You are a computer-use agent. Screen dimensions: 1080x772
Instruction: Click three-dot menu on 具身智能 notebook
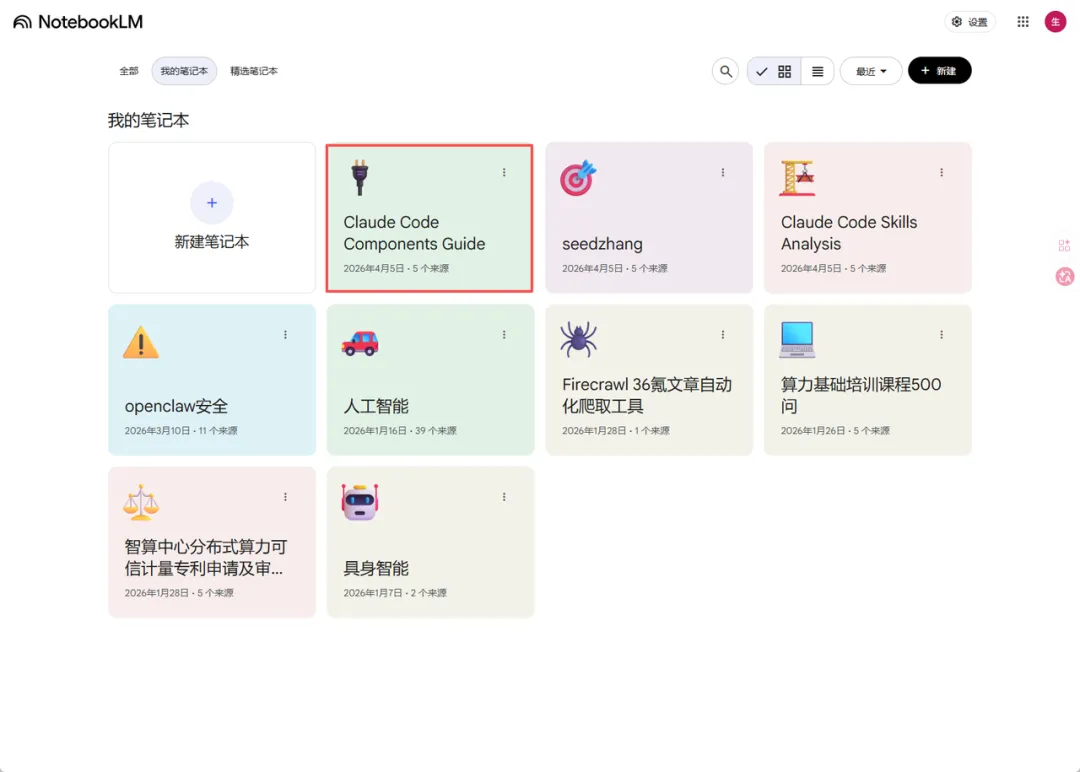(504, 497)
